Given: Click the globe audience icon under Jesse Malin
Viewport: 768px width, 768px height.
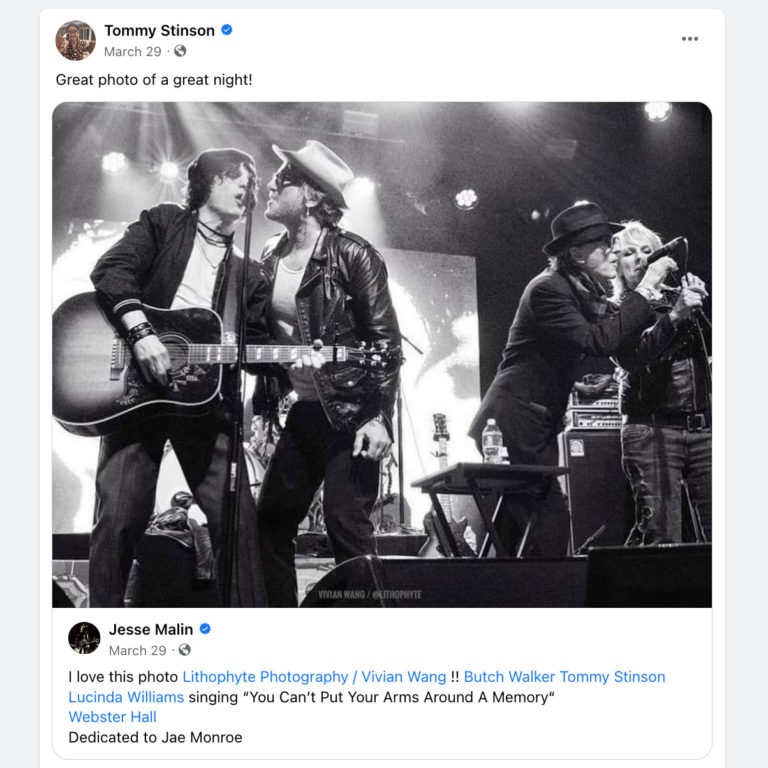Looking at the screenshot, I should [x=184, y=650].
